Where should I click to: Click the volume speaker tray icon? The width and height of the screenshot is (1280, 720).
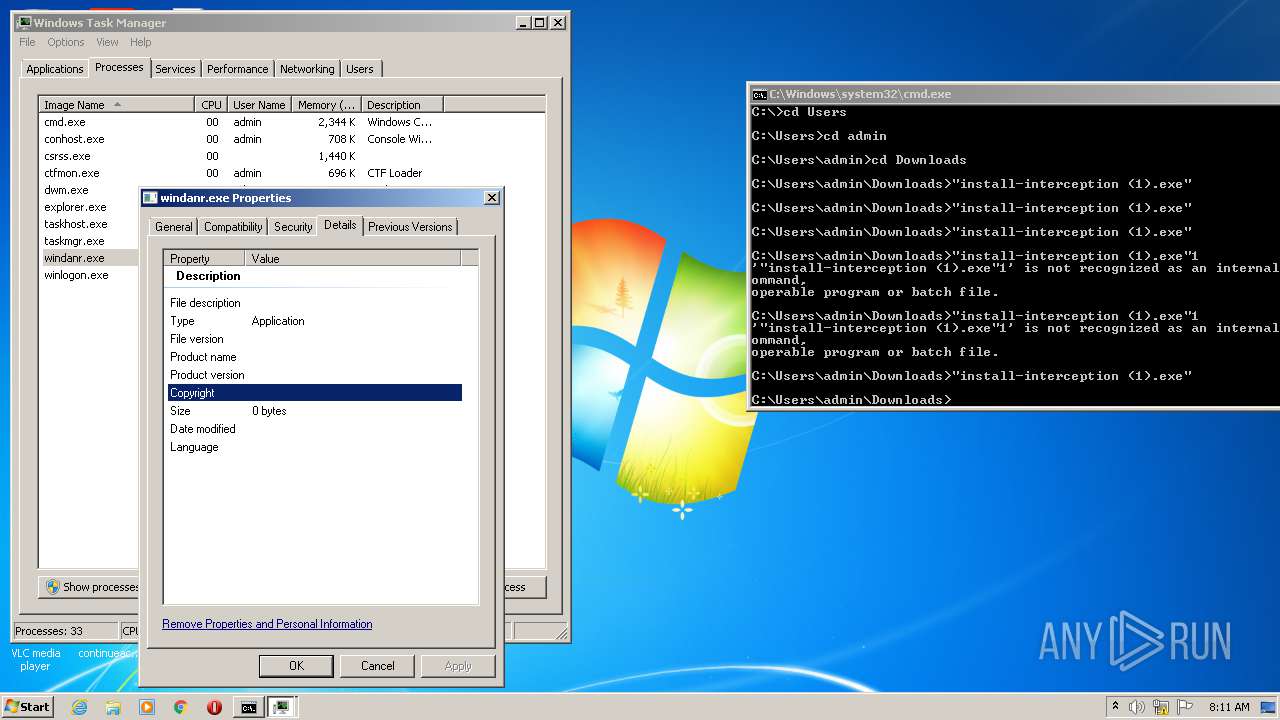click(1137, 707)
